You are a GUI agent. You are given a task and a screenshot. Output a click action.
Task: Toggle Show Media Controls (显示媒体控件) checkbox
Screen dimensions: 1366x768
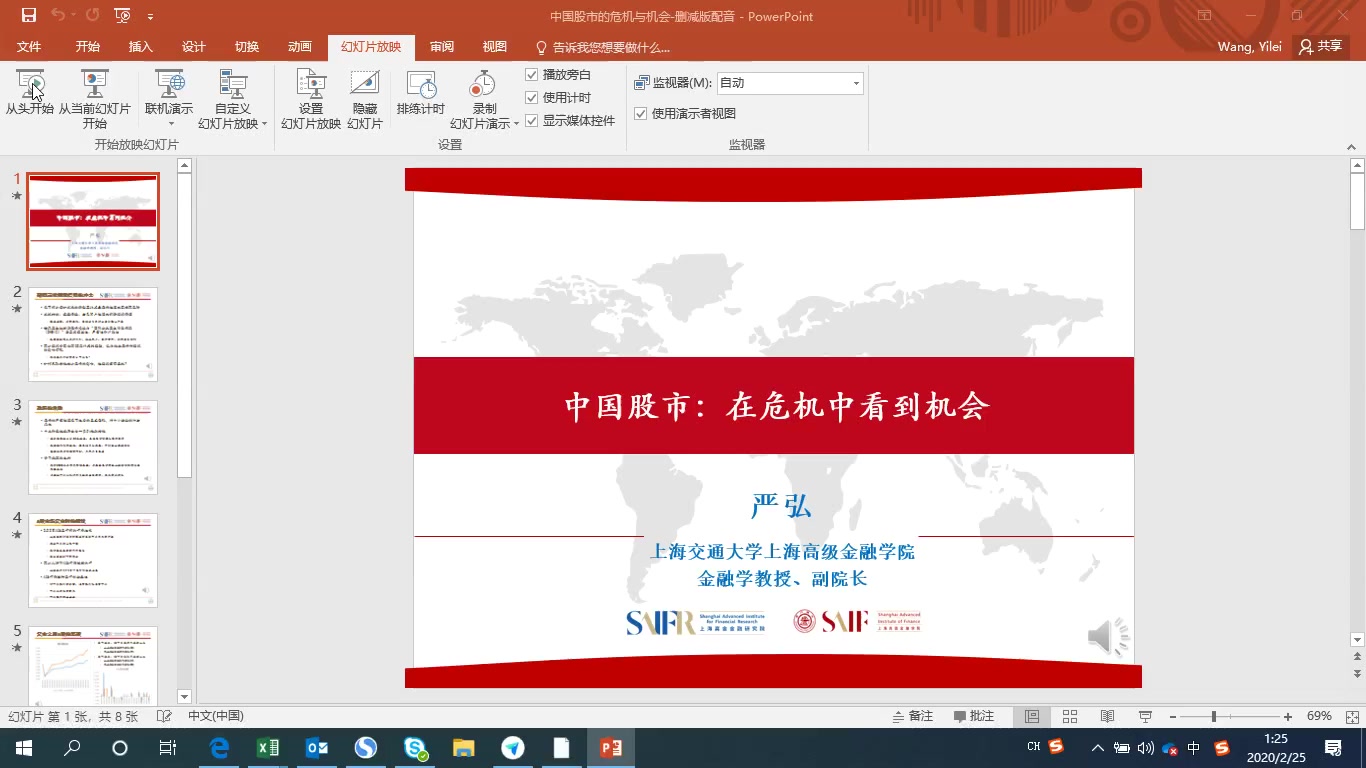570,121
